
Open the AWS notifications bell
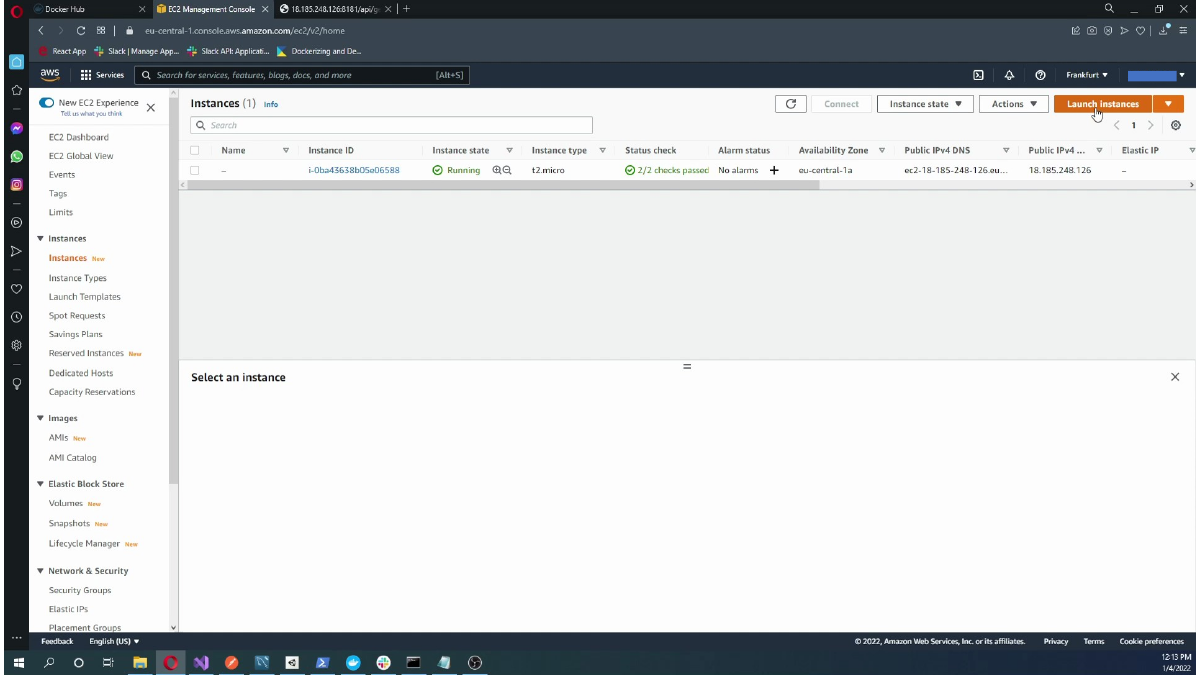[1009, 75]
